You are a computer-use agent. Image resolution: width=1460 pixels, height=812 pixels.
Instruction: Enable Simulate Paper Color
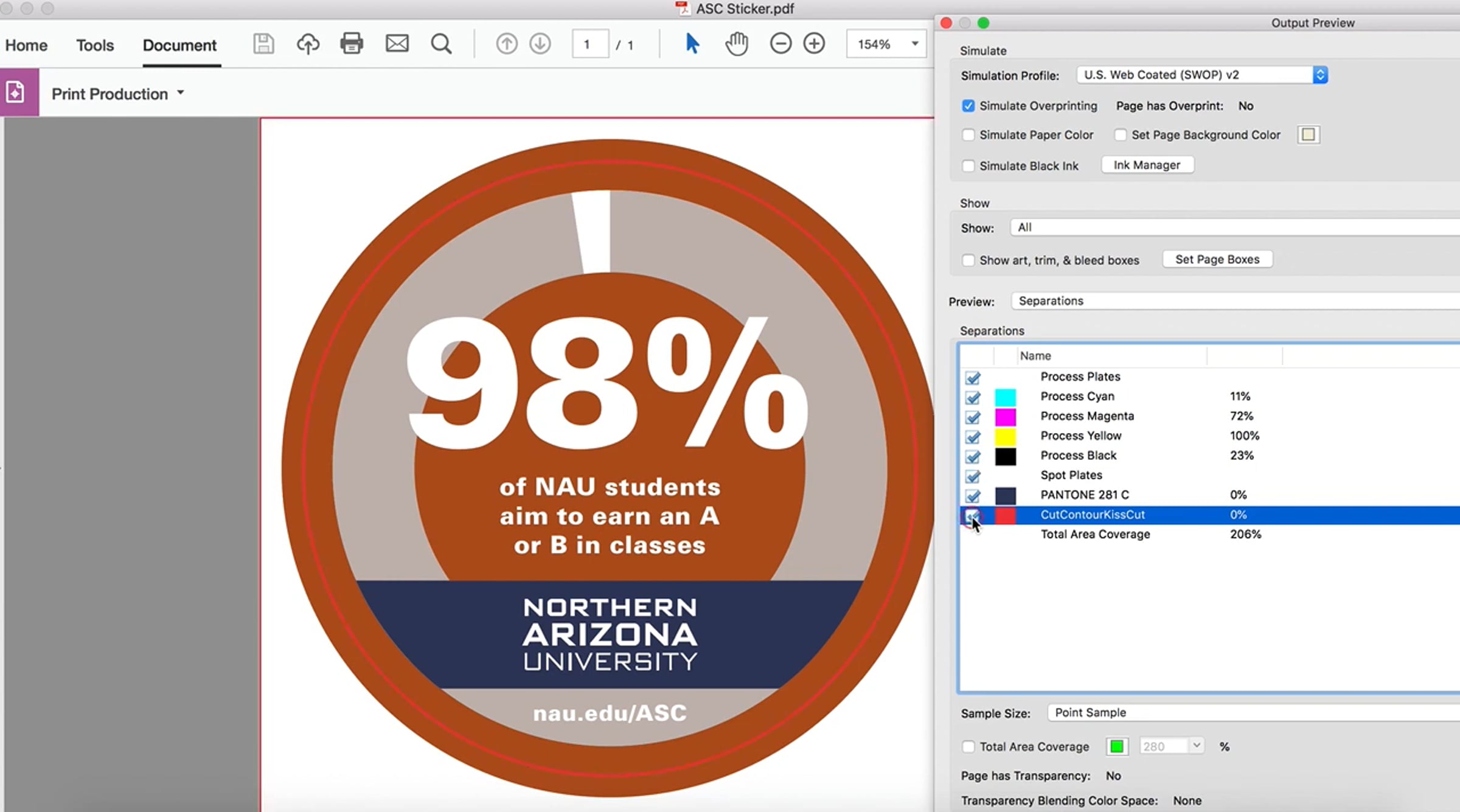pyautogui.click(x=968, y=135)
